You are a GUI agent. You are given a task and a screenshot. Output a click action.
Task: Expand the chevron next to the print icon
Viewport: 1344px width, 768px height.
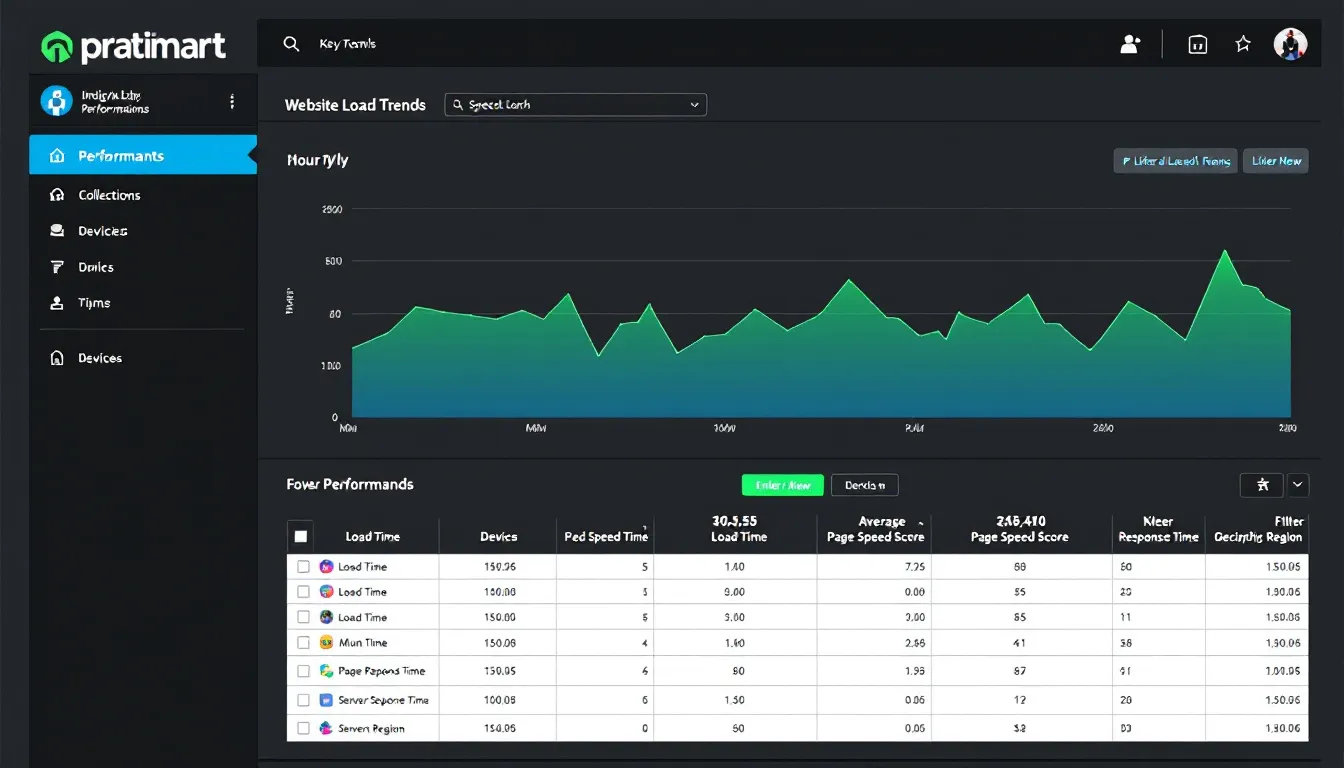pos(1298,484)
